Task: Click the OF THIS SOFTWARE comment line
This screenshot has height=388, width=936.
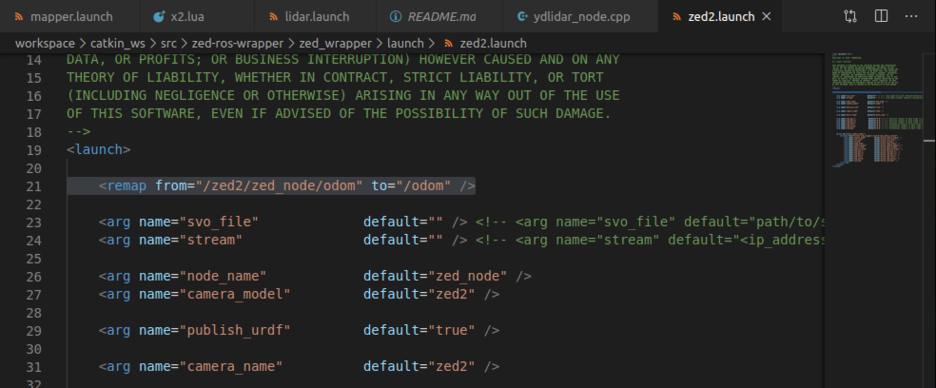Action: (x=339, y=113)
